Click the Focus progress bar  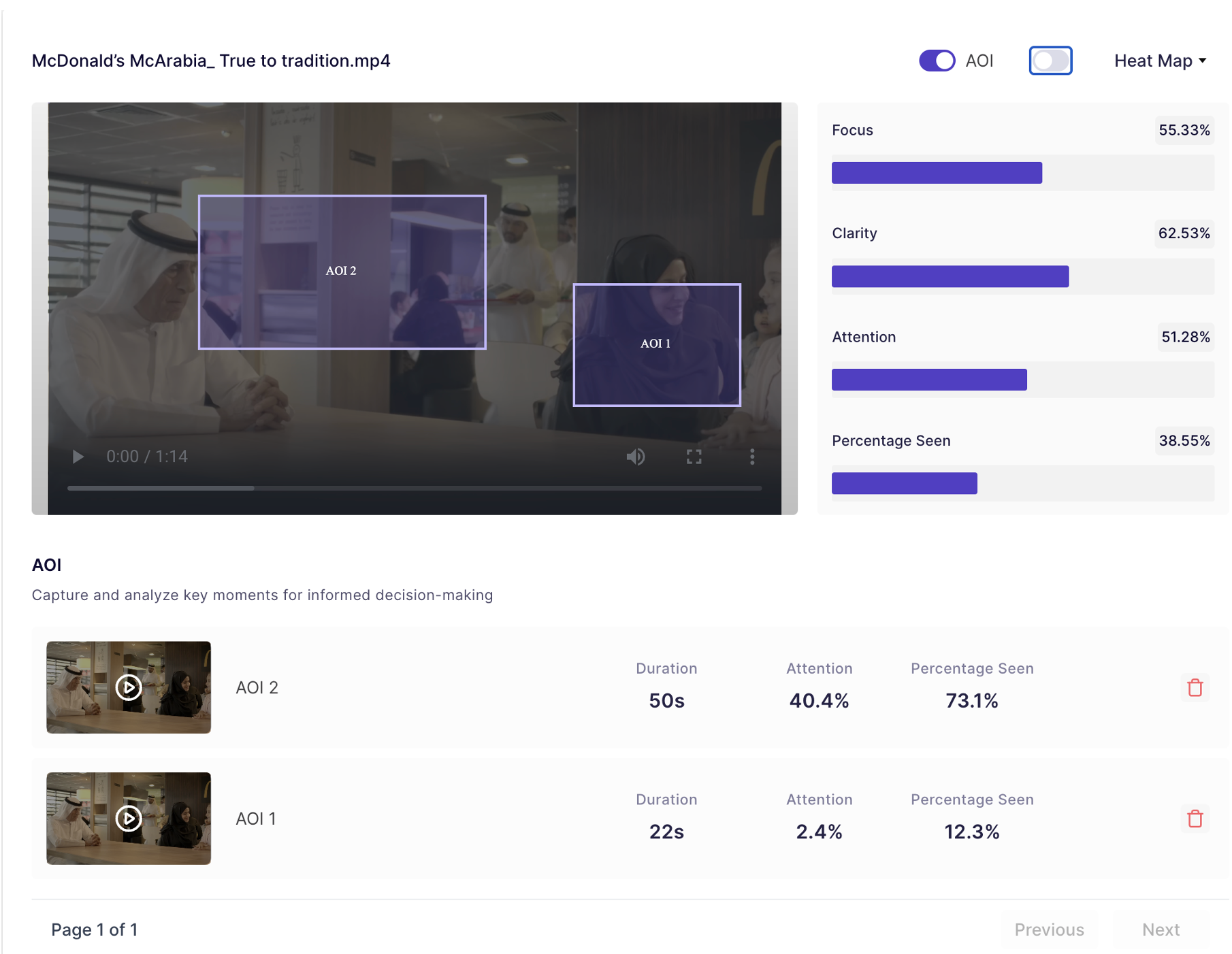coord(1022,173)
